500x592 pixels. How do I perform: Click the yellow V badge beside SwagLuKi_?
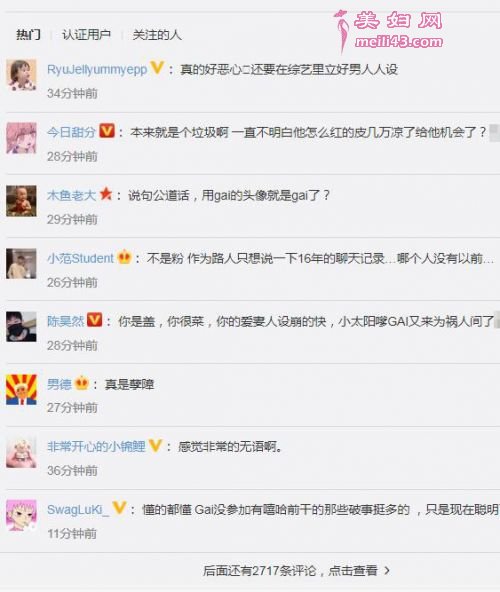[119, 509]
